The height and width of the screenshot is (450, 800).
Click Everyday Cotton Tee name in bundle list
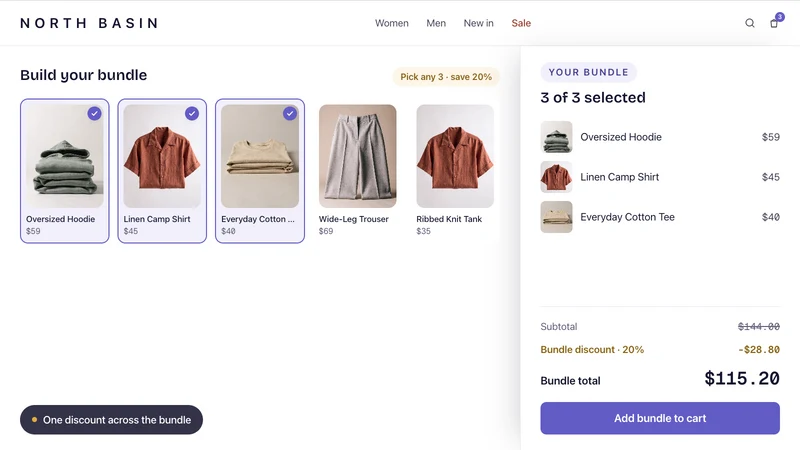(627, 217)
